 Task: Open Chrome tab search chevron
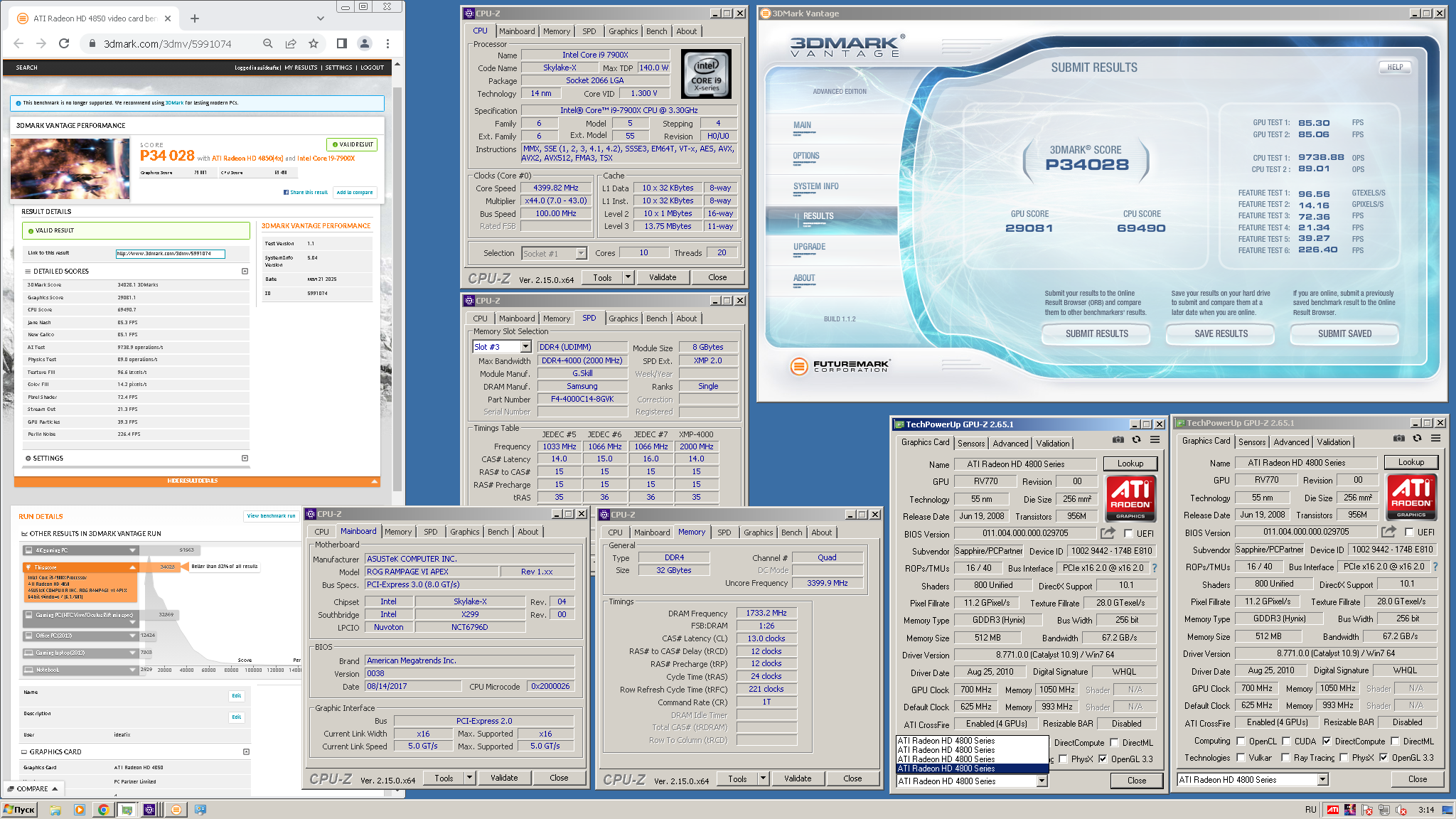click(321, 18)
